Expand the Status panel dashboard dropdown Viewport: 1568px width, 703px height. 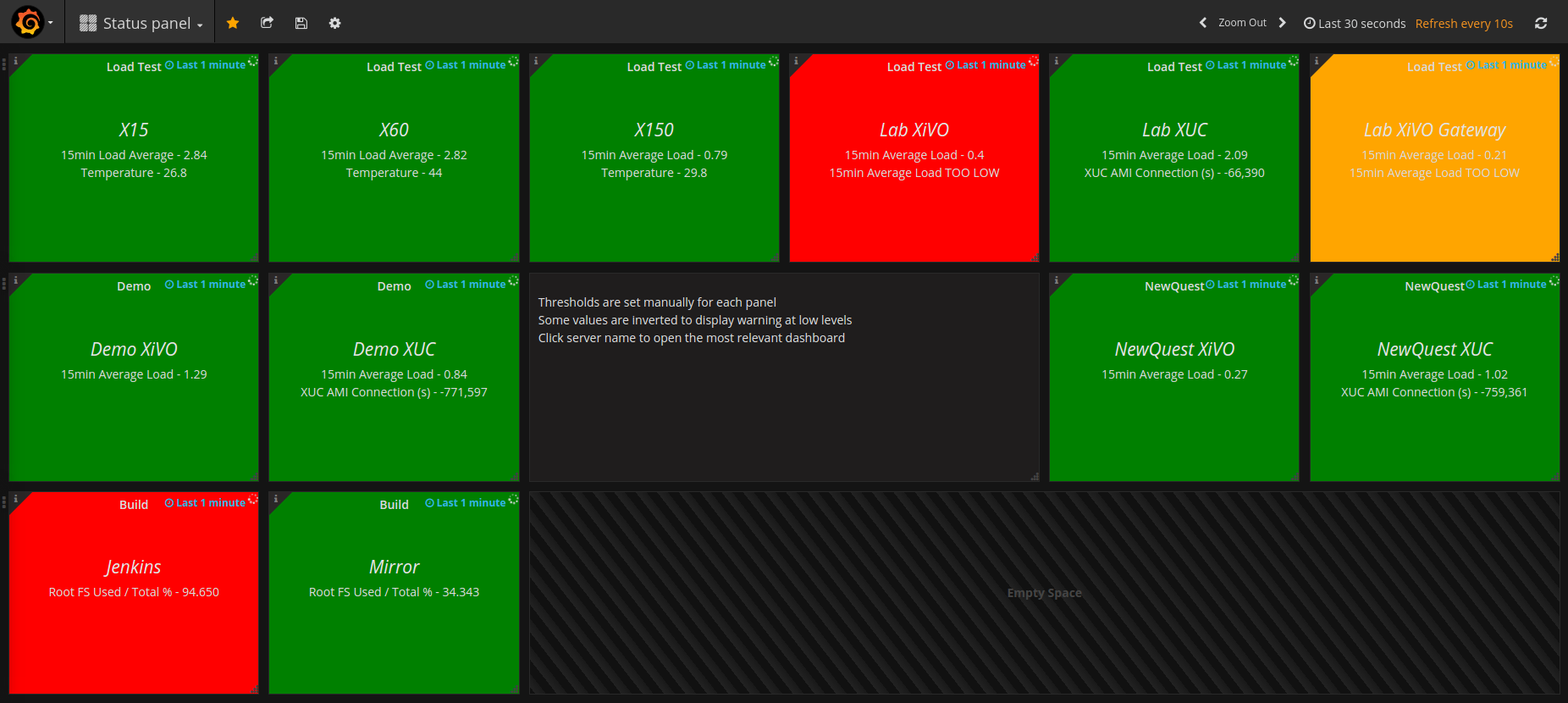tap(141, 24)
